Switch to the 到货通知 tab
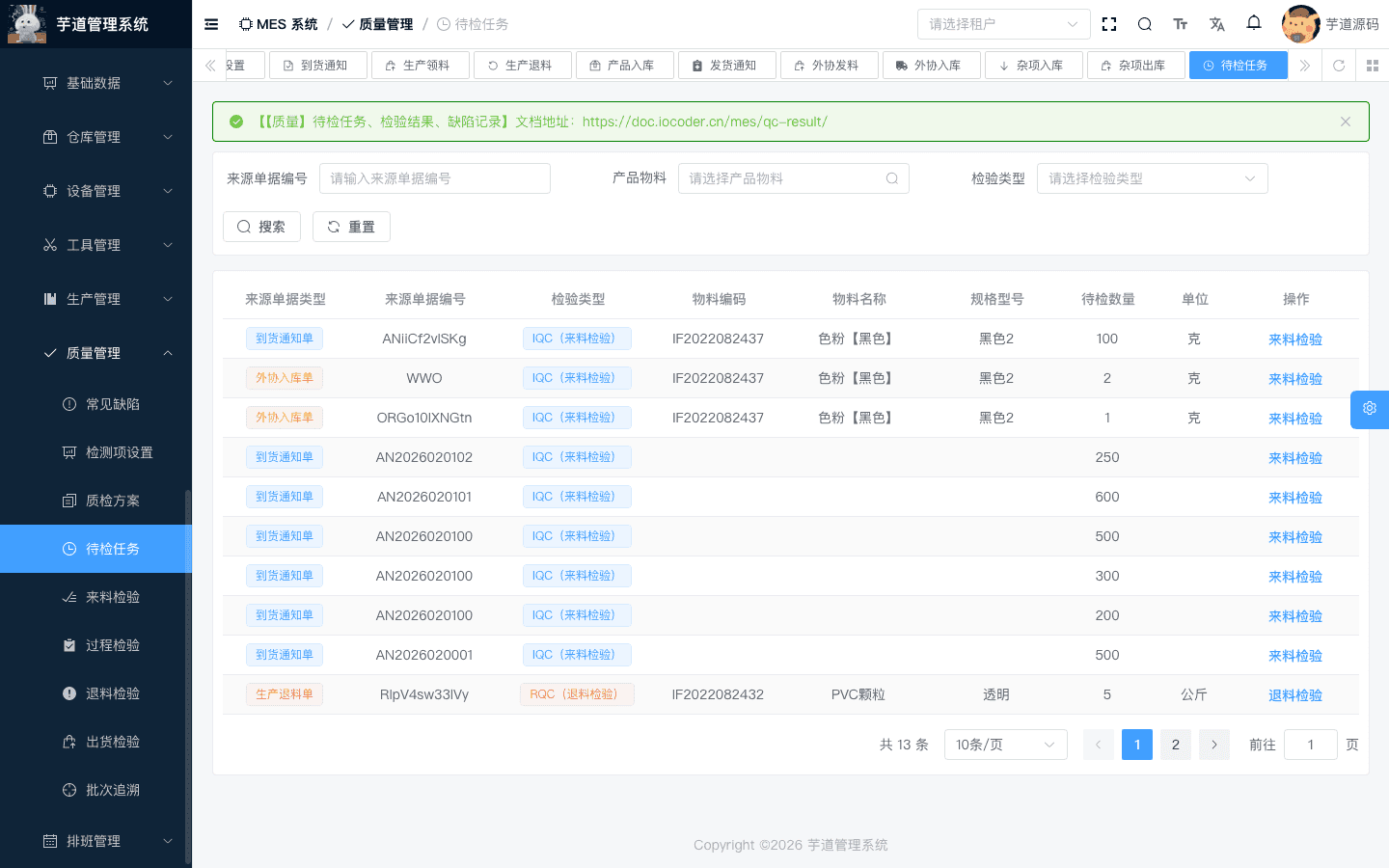 pos(318,65)
